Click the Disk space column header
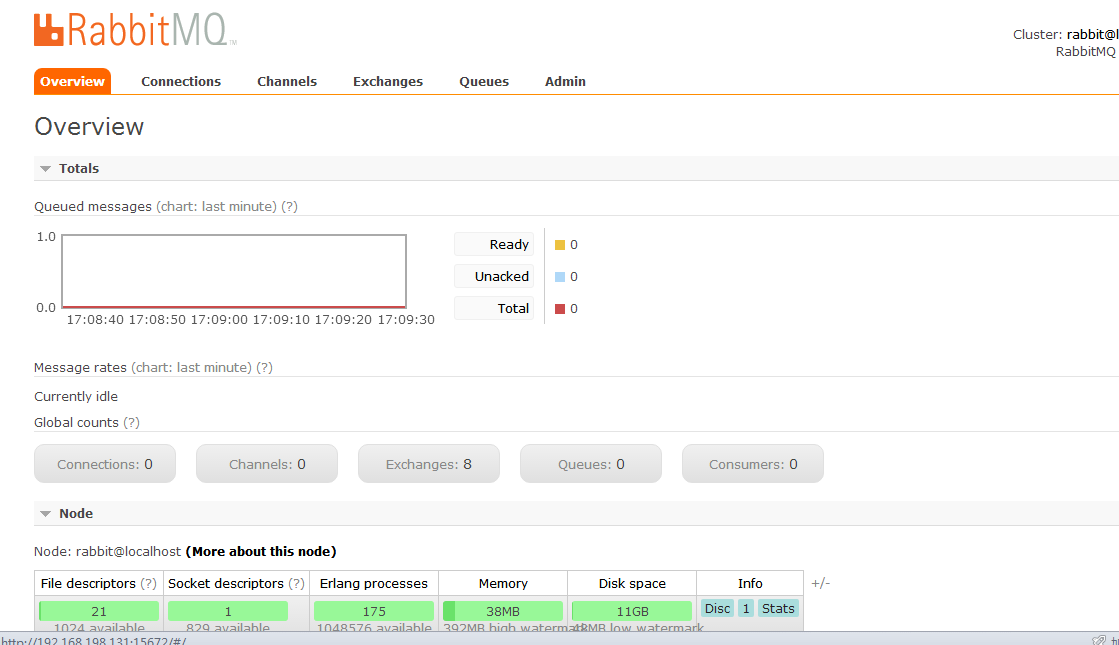The width and height of the screenshot is (1119, 645). click(x=632, y=584)
